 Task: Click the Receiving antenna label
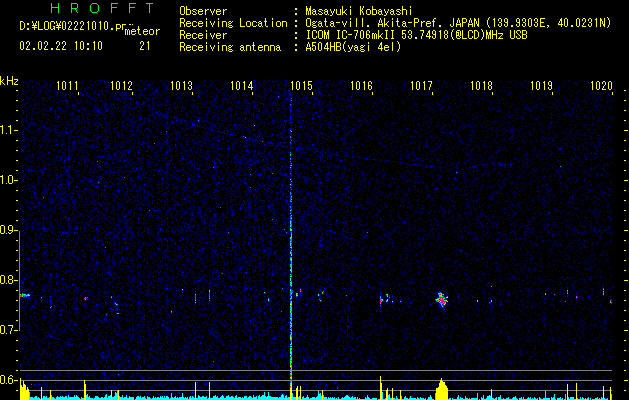click(230, 47)
